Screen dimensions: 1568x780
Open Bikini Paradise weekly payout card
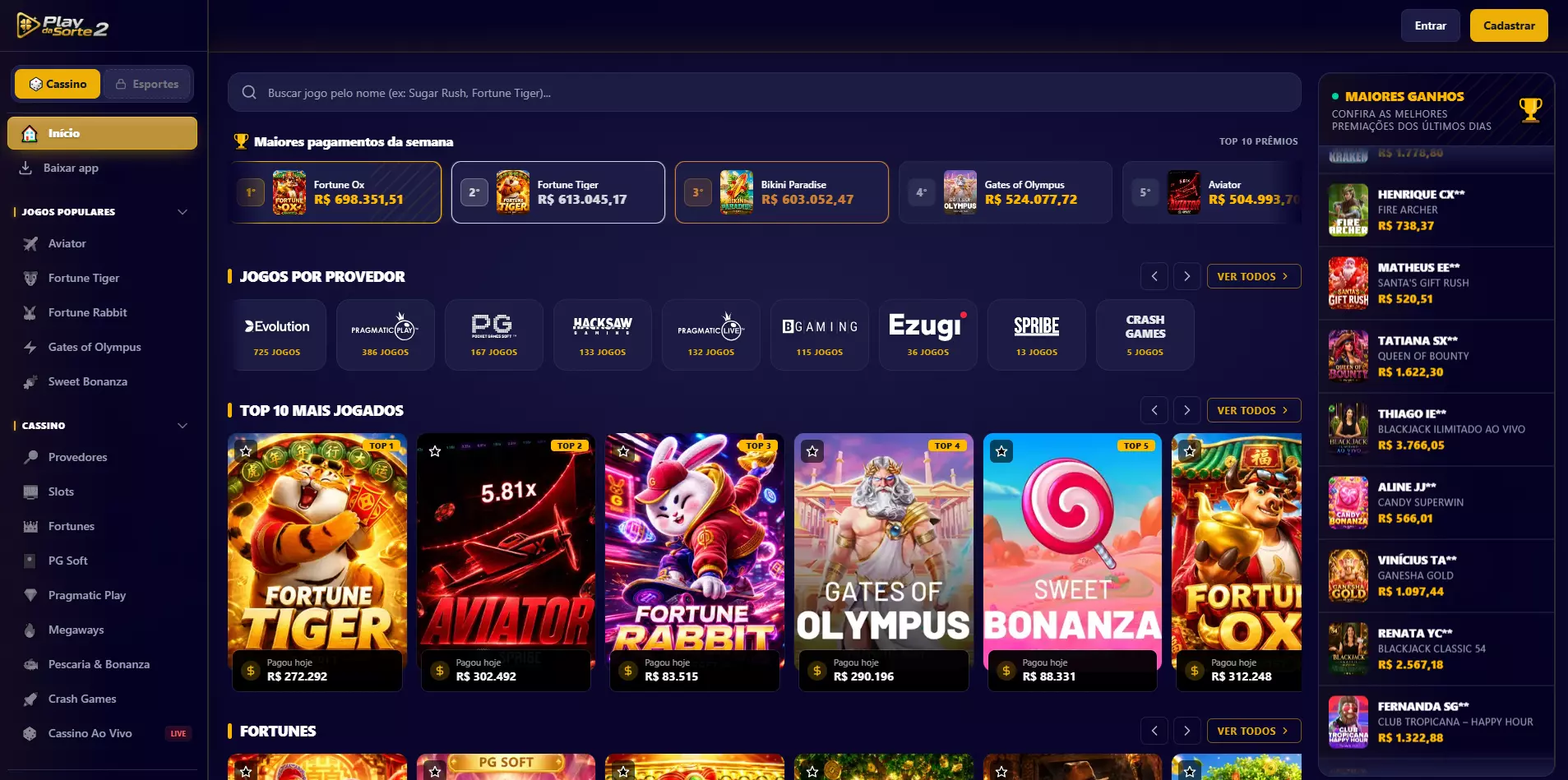[x=782, y=192]
